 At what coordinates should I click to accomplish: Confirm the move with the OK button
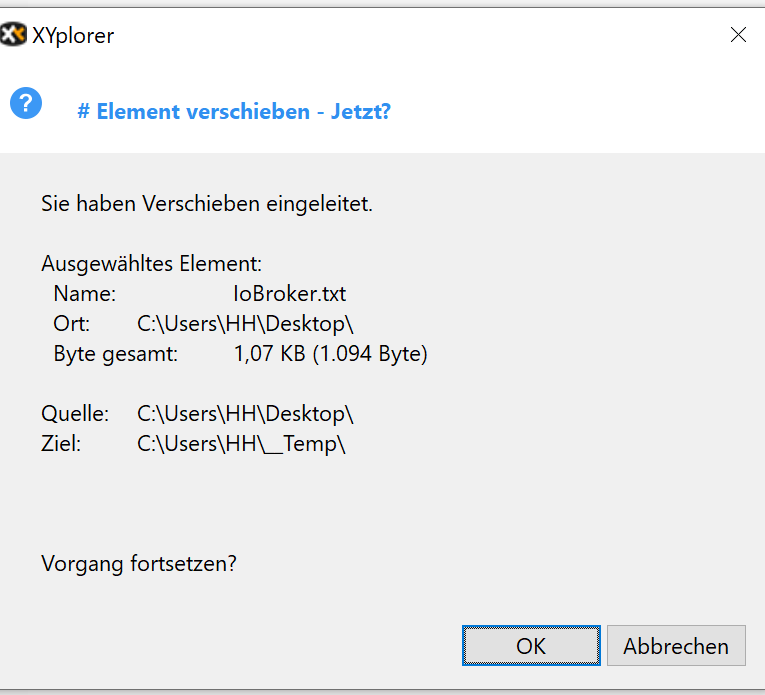(x=531, y=646)
